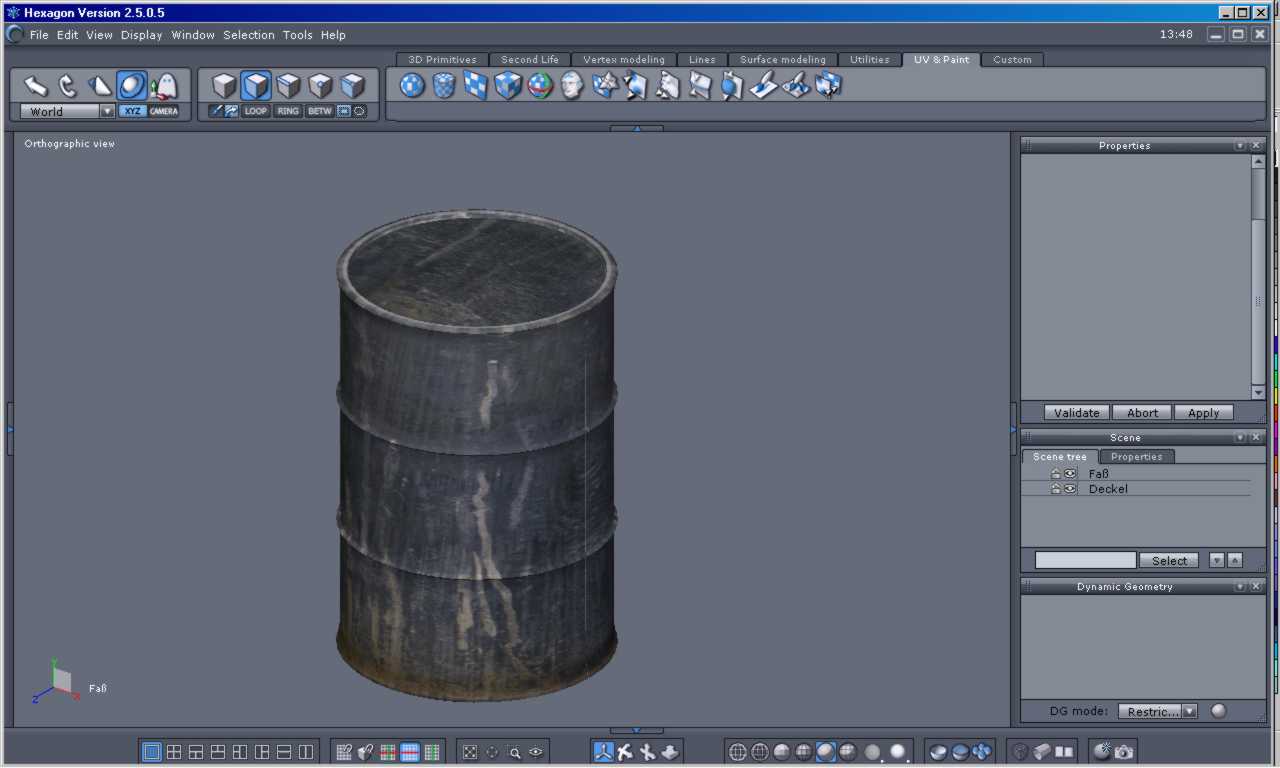The width and height of the screenshot is (1280, 768).
Task: Hide the Deckel object with eye icon
Action: [x=1070, y=489]
